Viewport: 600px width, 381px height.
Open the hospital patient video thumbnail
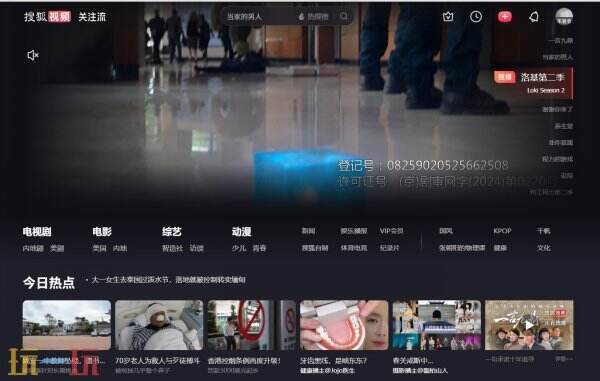click(x=159, y=325)
